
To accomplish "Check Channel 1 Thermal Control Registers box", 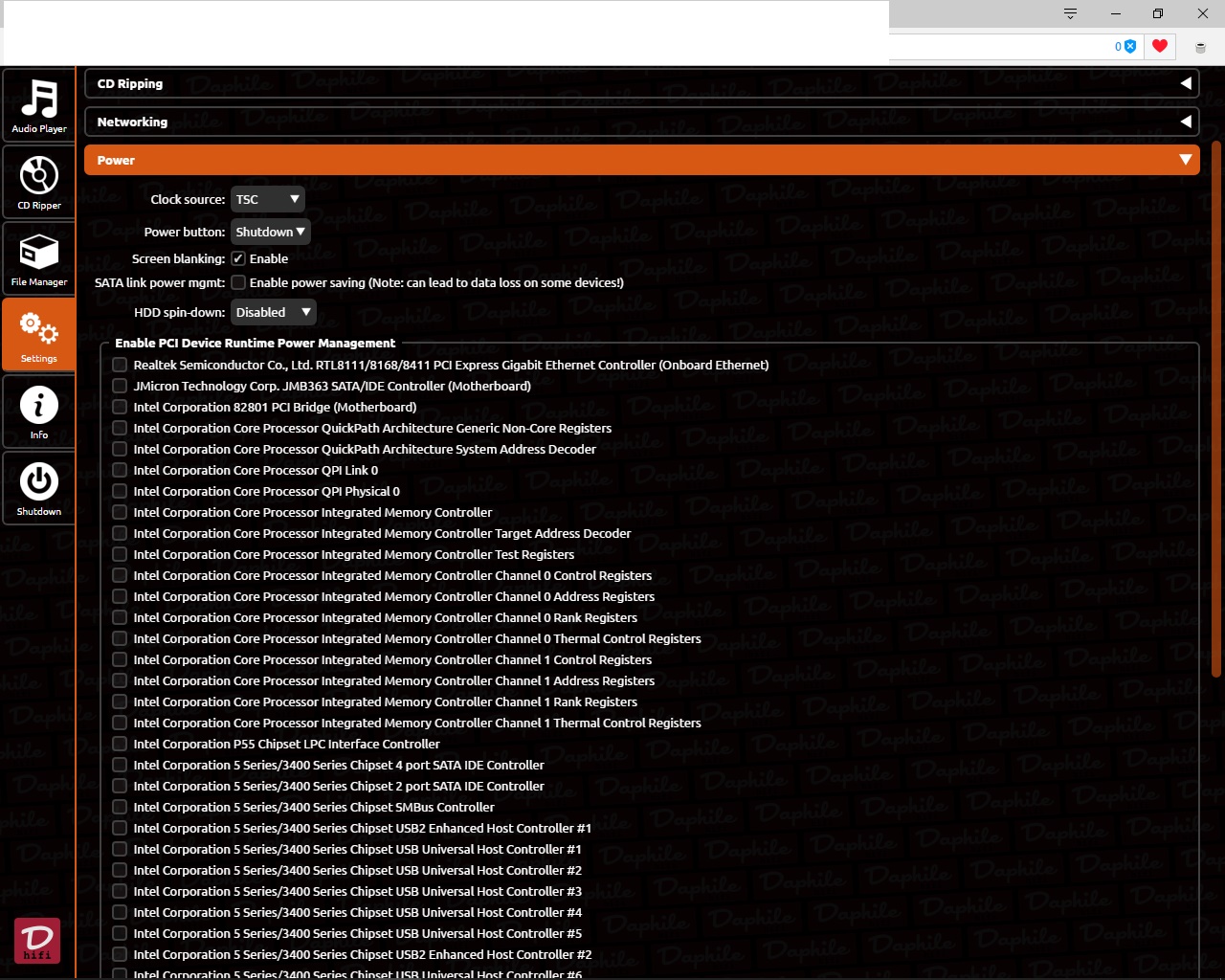I will pyautogui.click(x=120, y=723).
